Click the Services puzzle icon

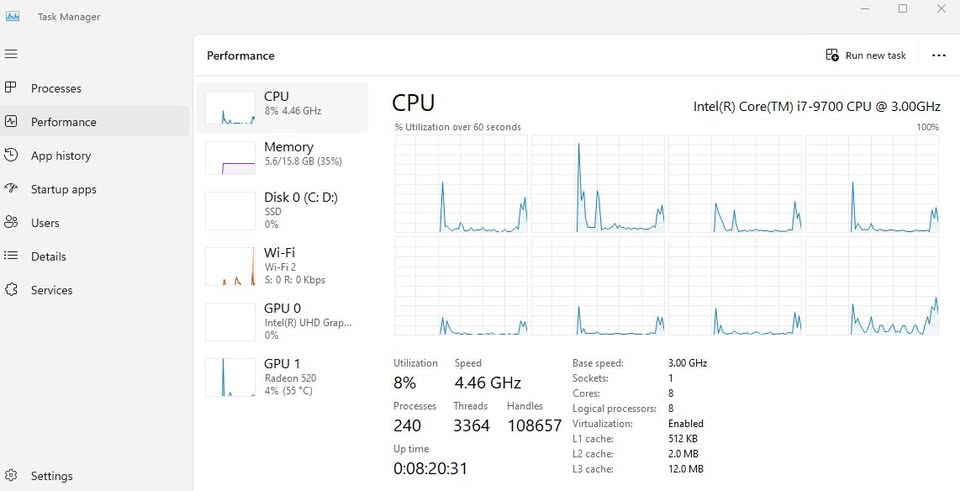coord(10,290)
